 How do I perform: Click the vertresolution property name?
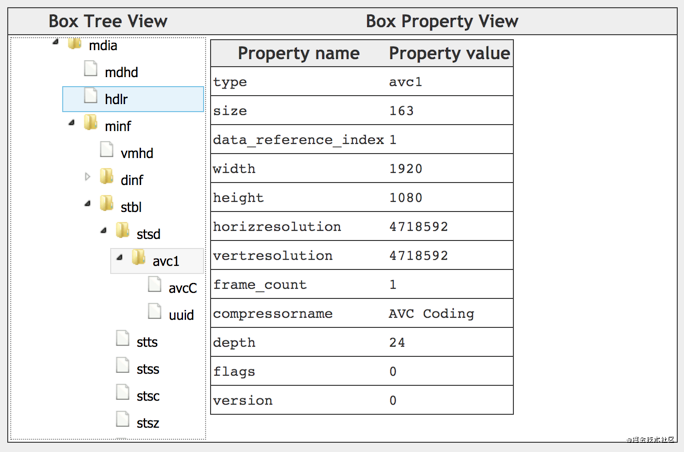tap(273, 256)
